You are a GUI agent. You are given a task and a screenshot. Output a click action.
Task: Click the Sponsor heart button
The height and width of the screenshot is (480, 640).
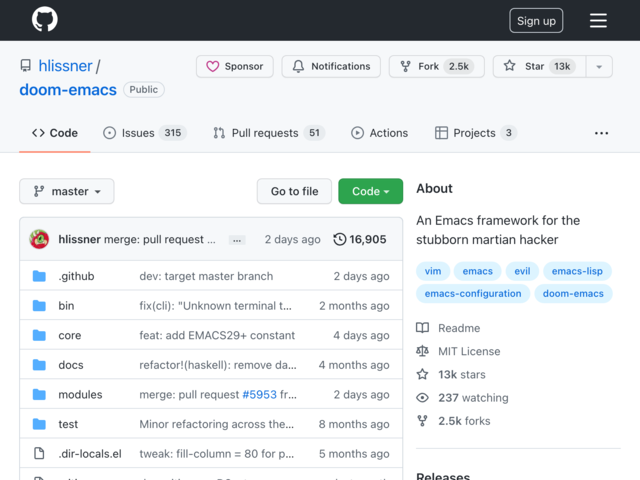click(235, 66)
